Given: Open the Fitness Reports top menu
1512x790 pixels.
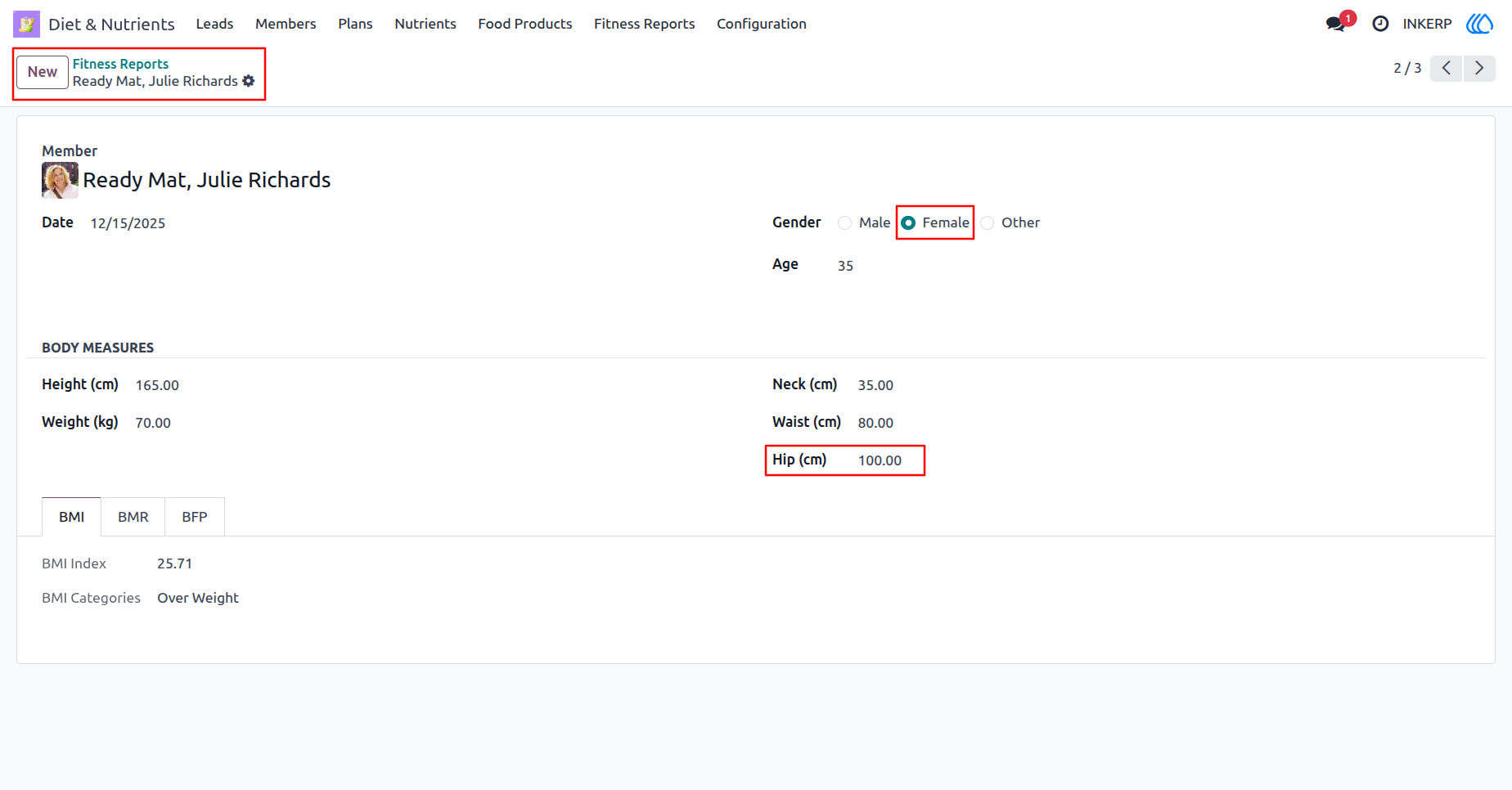Looking at the screenshot, I should (x=645, y=24).
